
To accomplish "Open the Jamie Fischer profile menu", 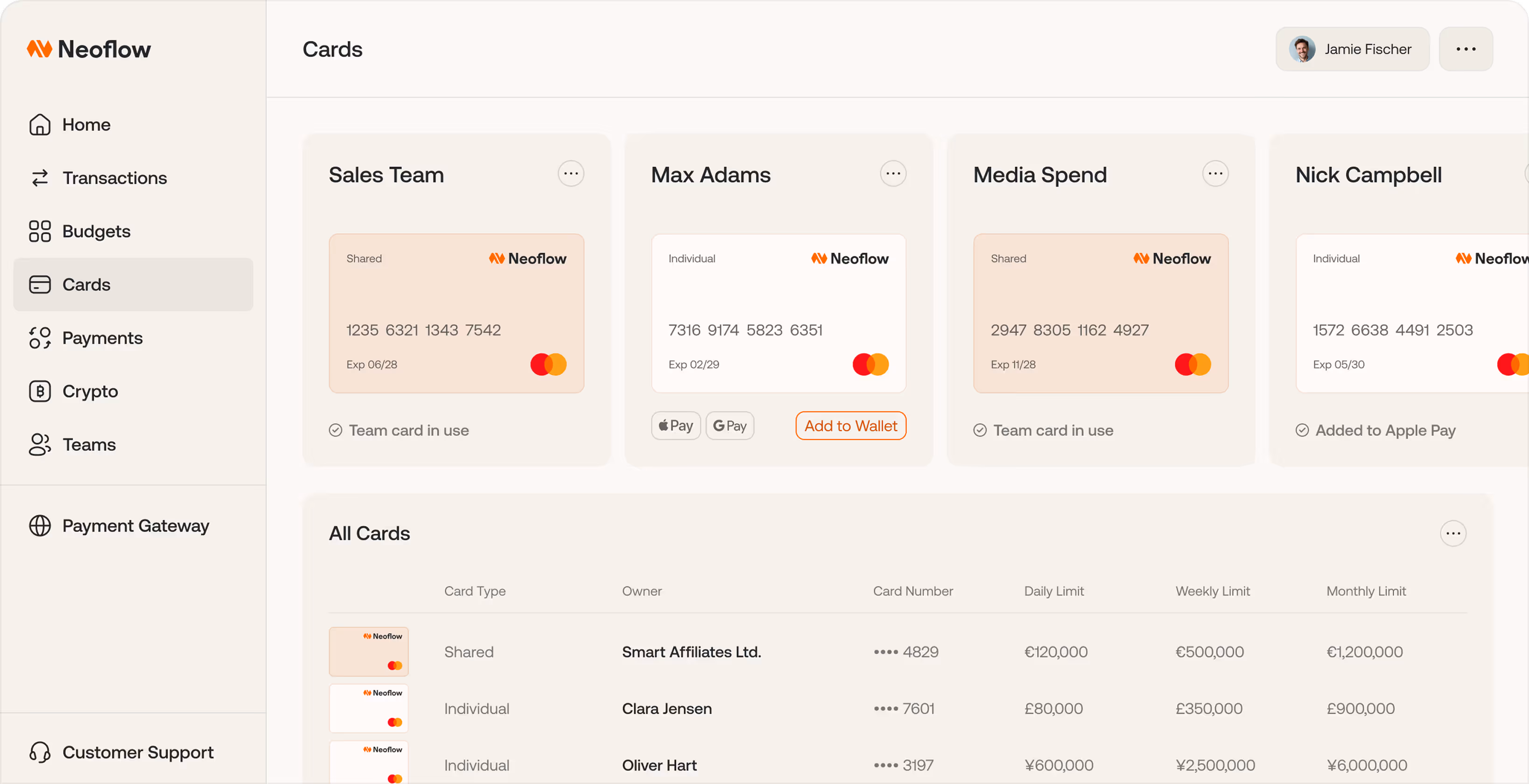I will 1352,49.
